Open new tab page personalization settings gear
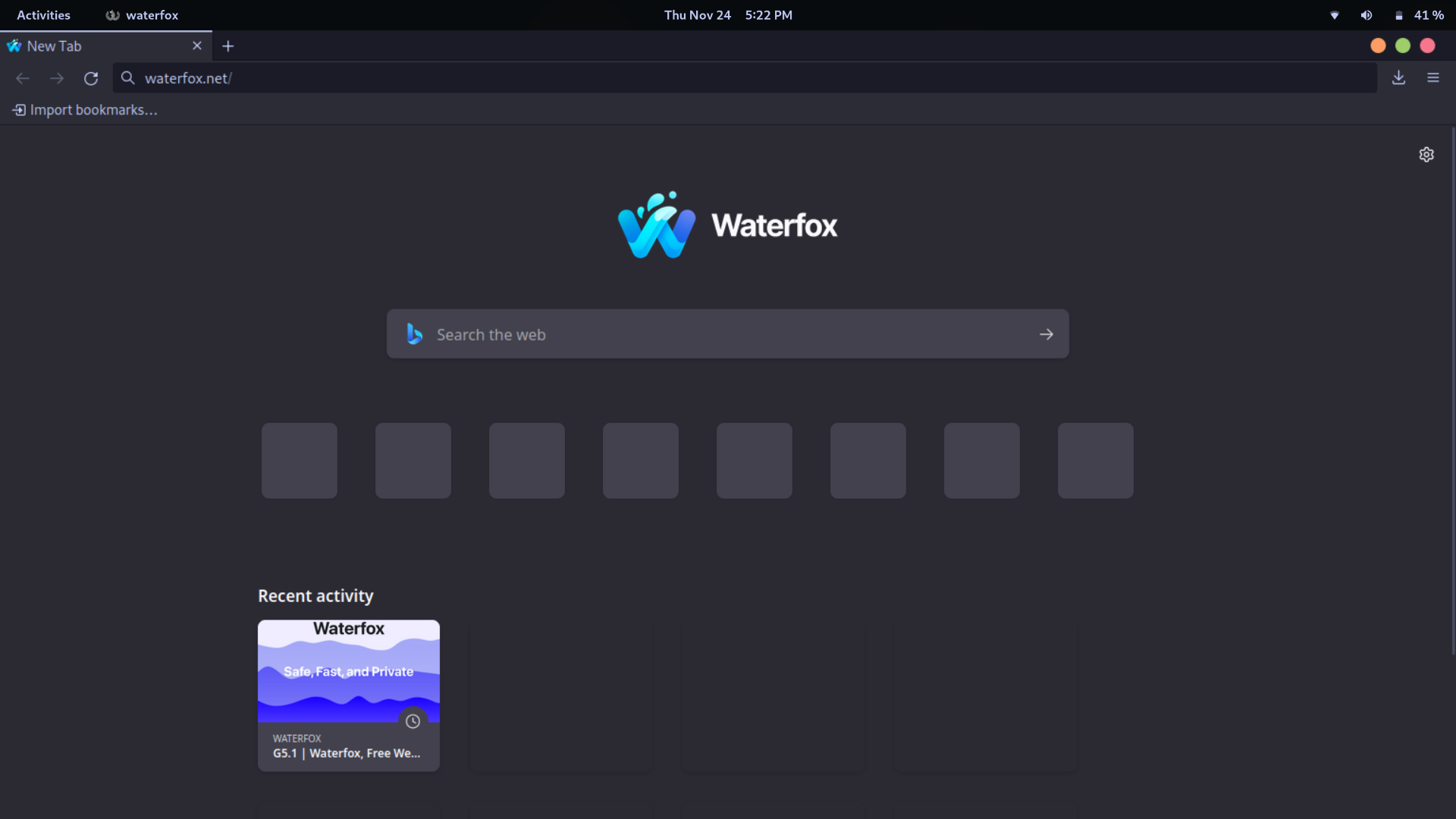The image size is (1456, 819). [1426, 154]
